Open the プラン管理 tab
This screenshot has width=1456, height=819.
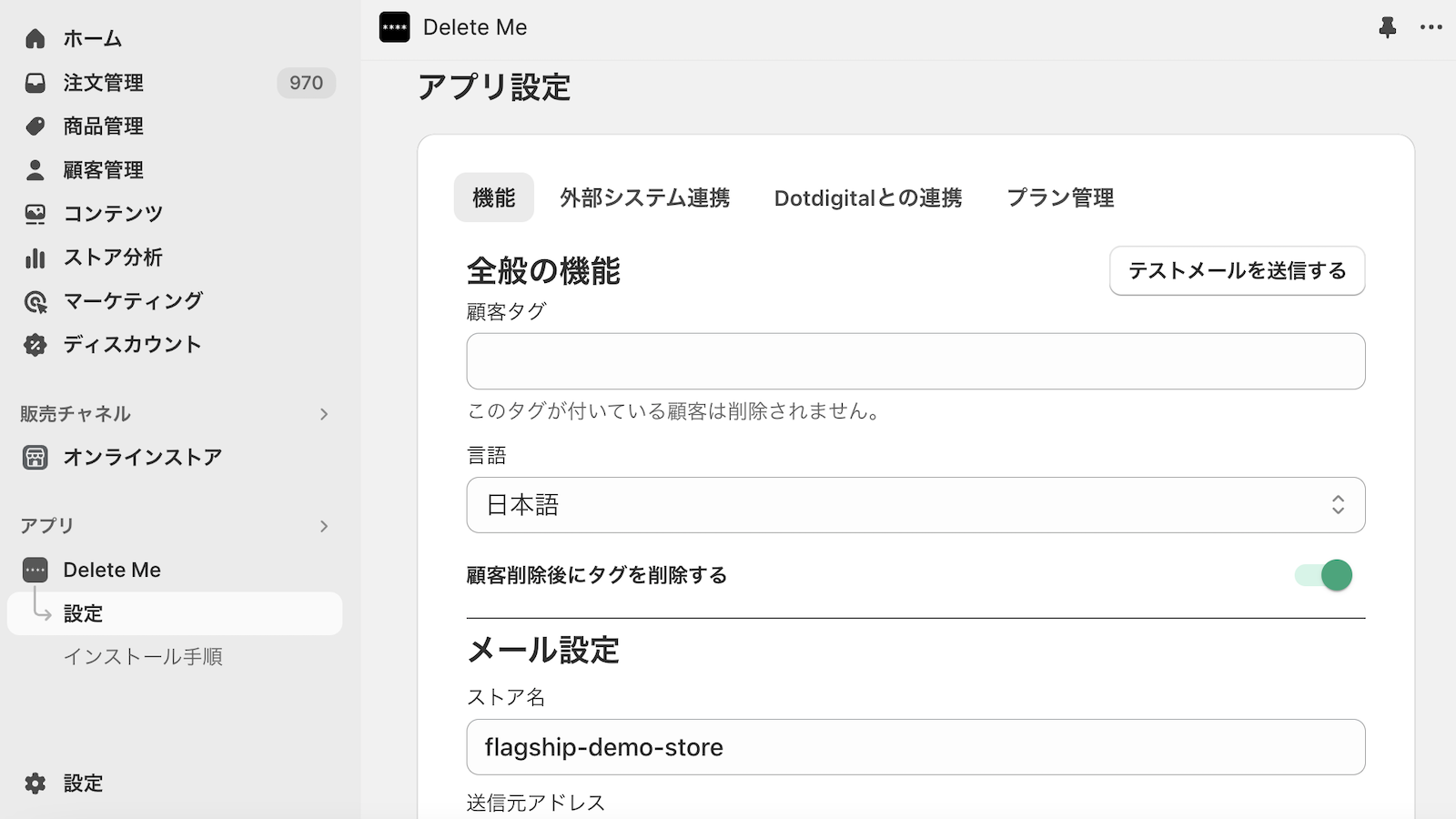click(x=1060, y=197)
